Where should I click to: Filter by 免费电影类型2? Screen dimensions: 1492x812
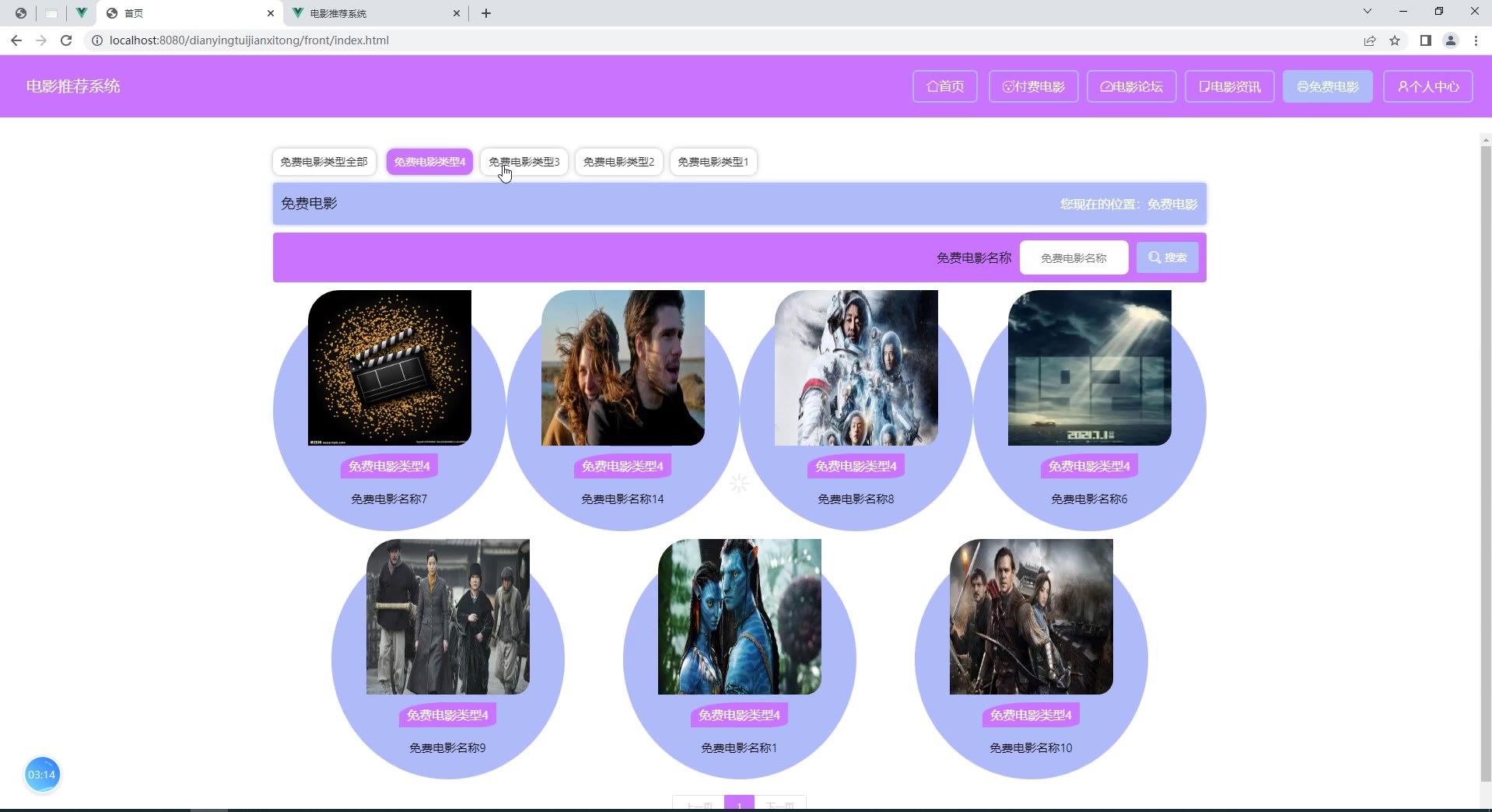618,162
